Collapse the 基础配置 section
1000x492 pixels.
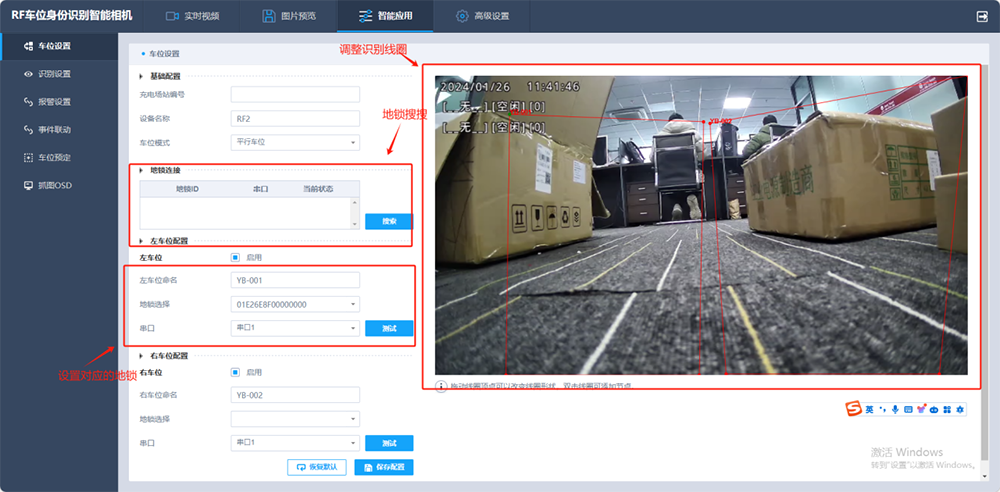141,77
